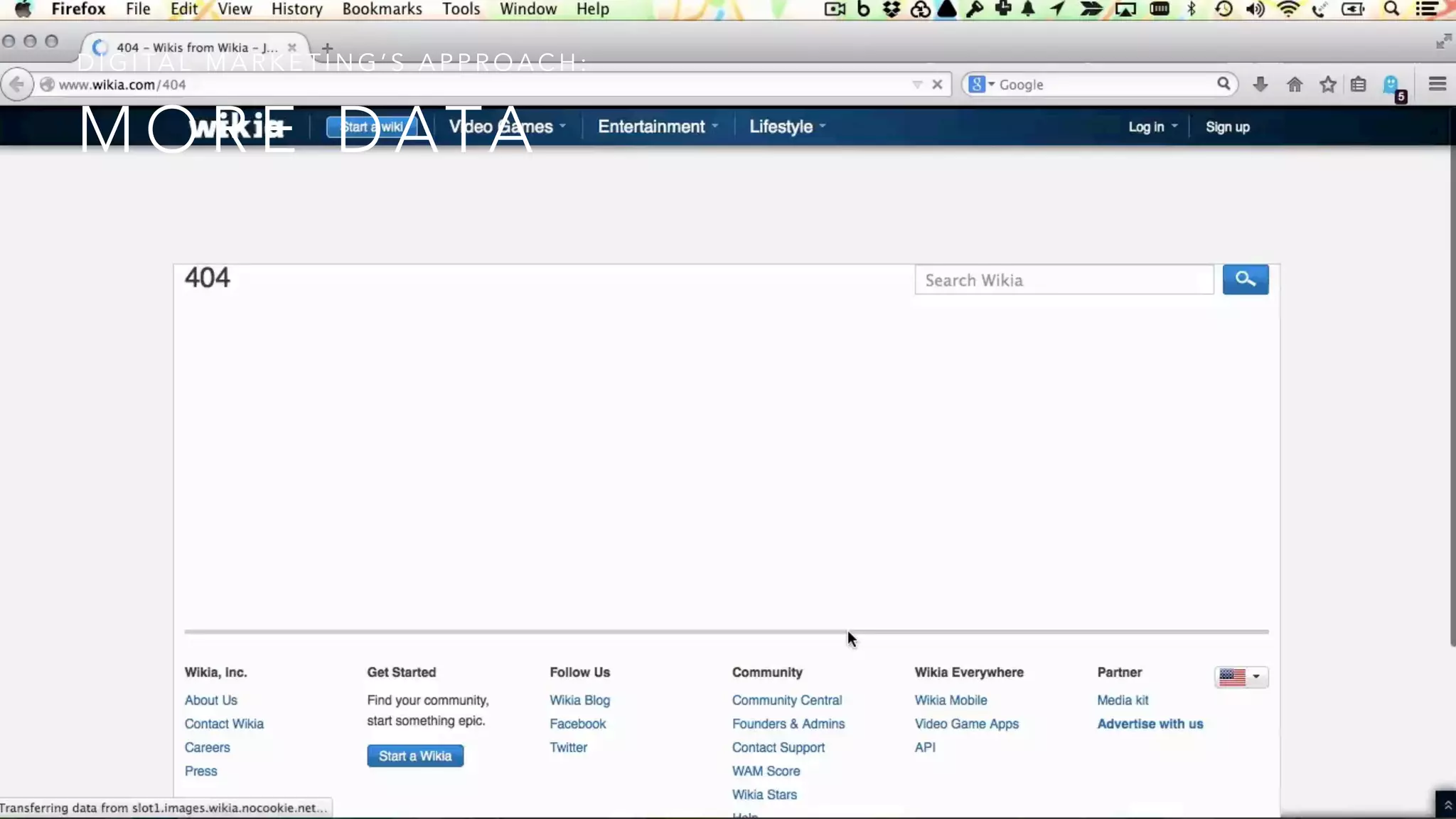Stop loading with the X in address bar
1456x819 pixels.
(x=937, y=85)
